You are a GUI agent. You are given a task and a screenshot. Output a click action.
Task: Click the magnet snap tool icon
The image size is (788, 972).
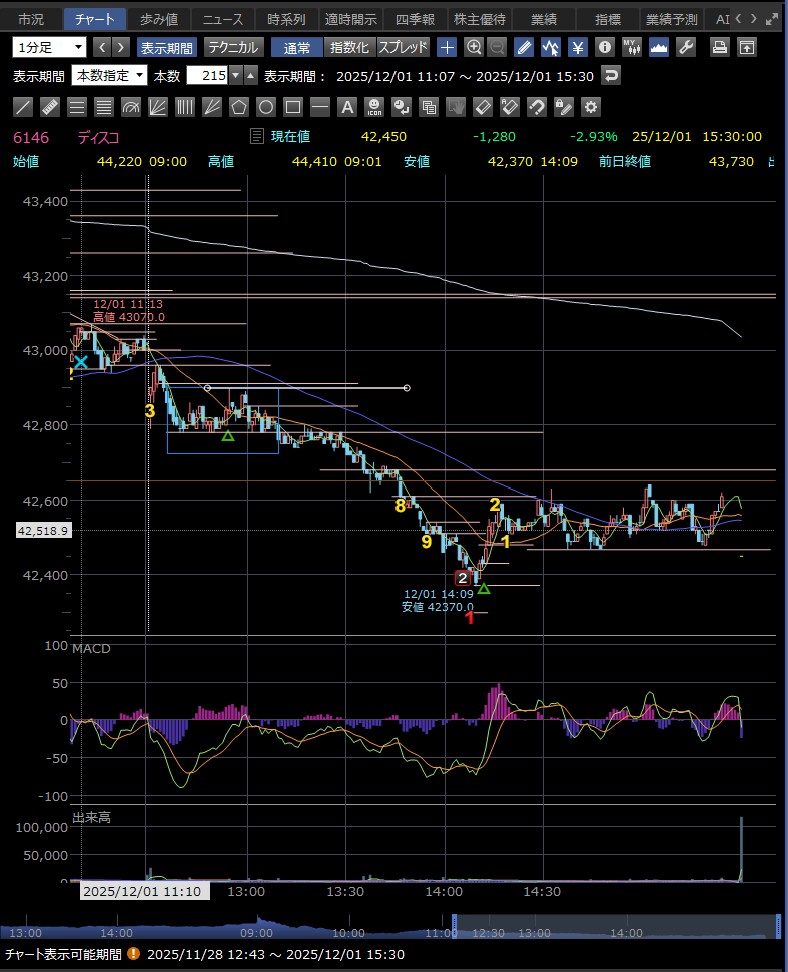(x=537, y=107)
